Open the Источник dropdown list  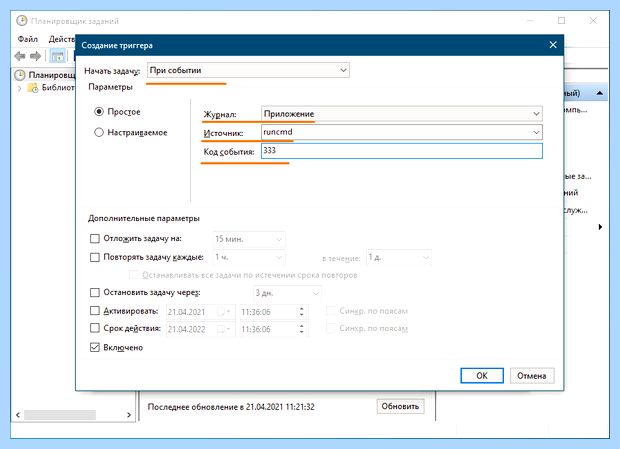coord(402,132)
